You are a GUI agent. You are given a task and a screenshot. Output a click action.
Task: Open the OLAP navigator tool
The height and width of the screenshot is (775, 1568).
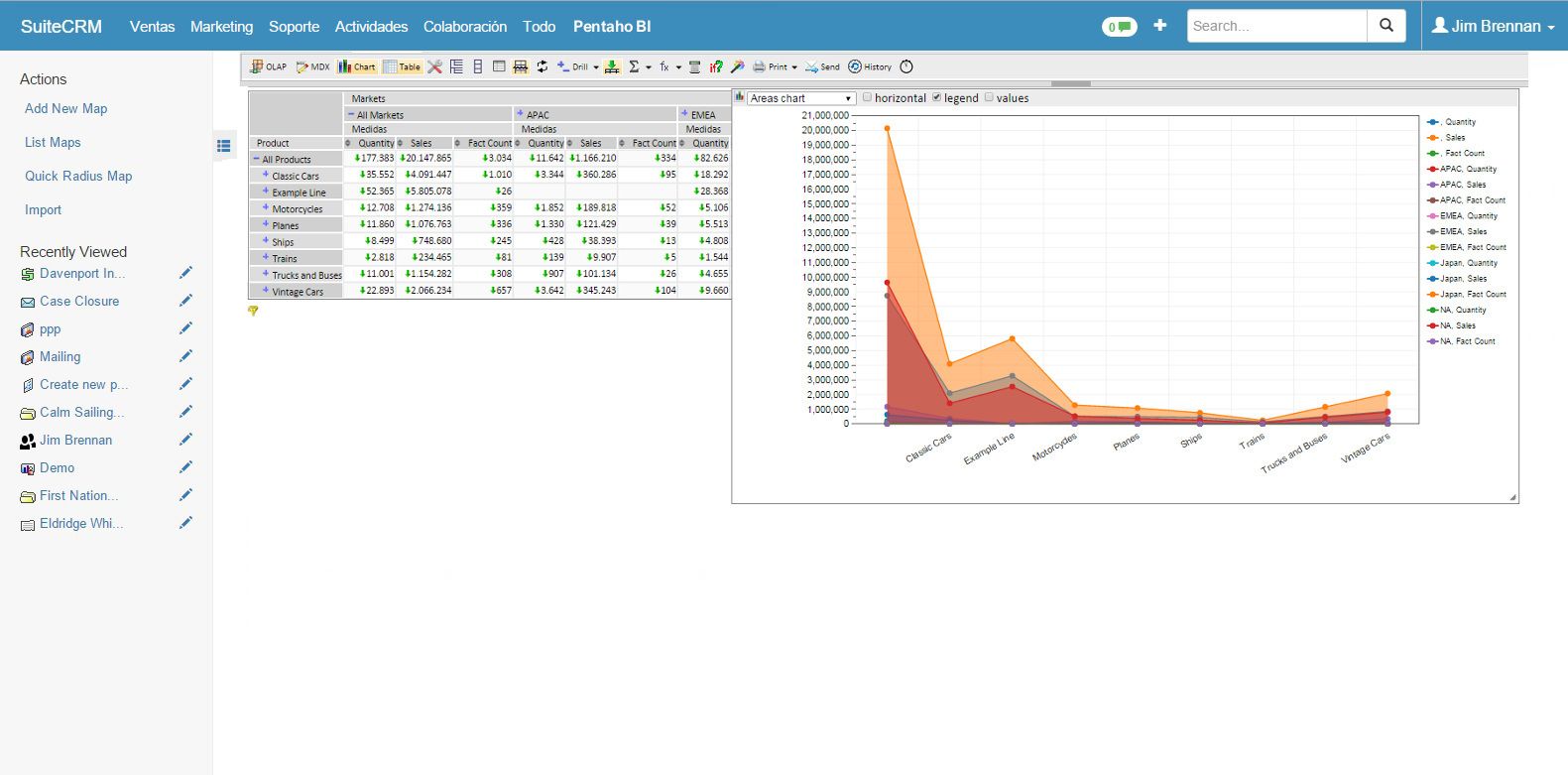268,66
